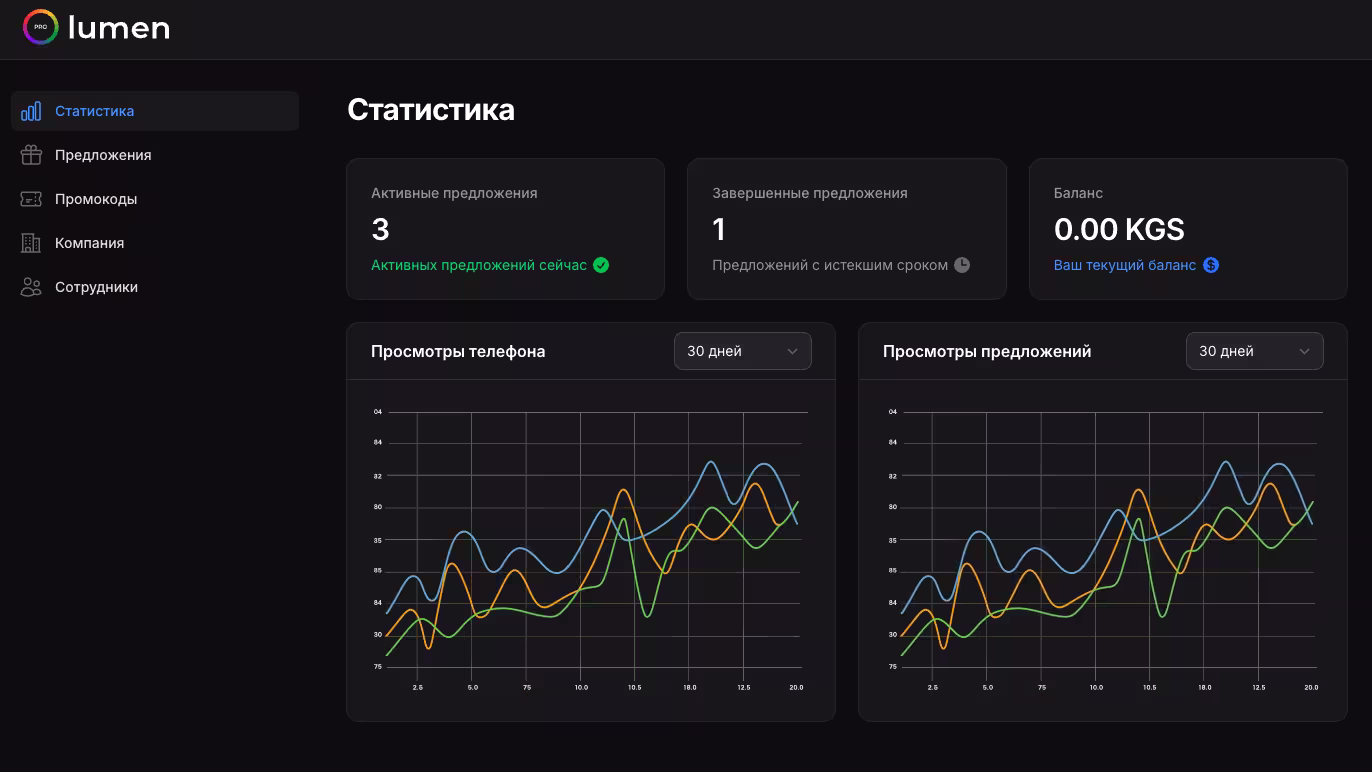The image size is (1372, 772).
Task: Click the grey clock icon on completed offers card
Action: [962, 265]
